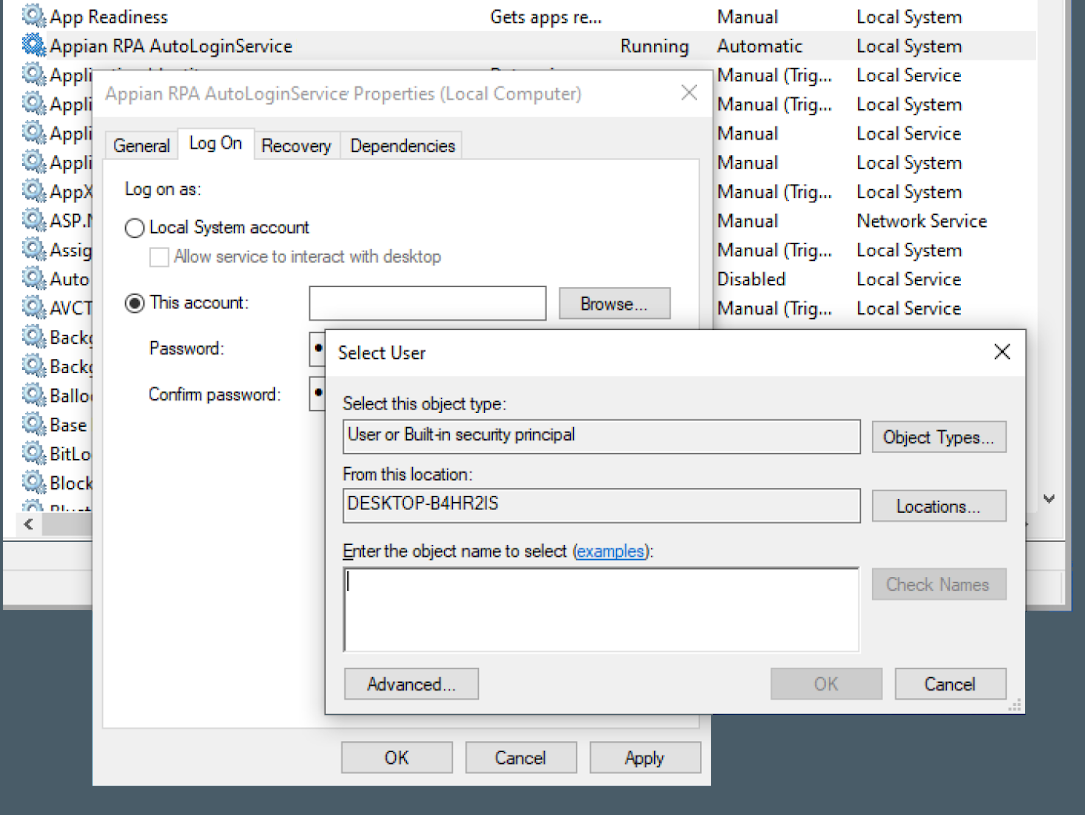Click the Ballo service gear icon

(x=33, y=394)
